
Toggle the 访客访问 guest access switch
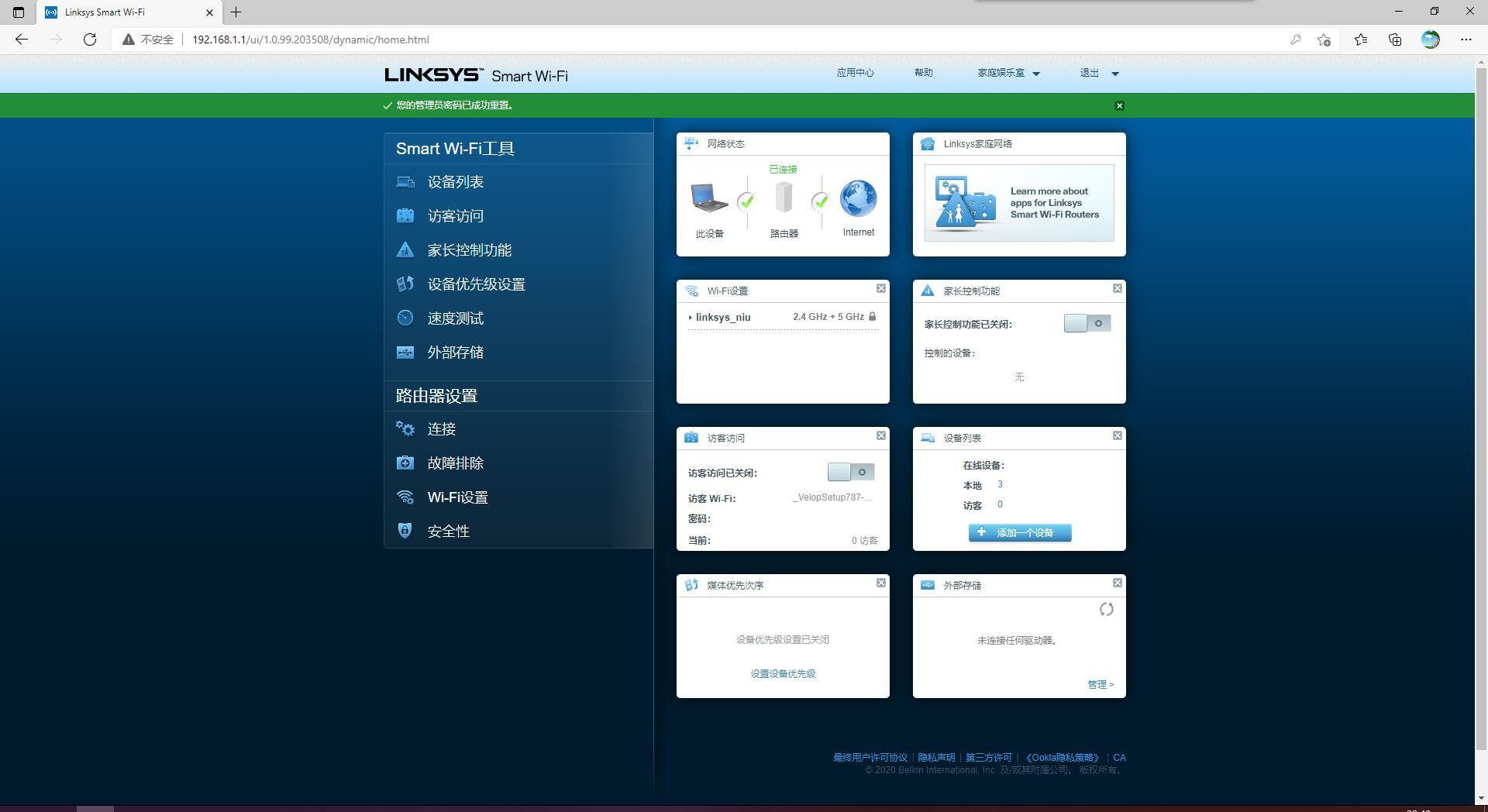[851, 473]
